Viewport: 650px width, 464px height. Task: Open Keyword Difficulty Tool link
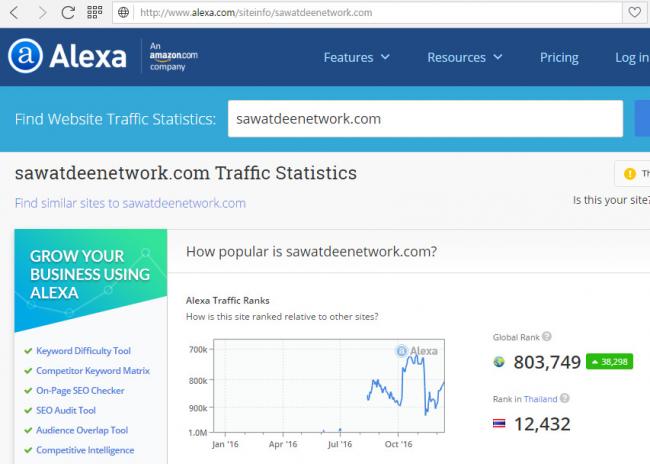pos(83,351)
